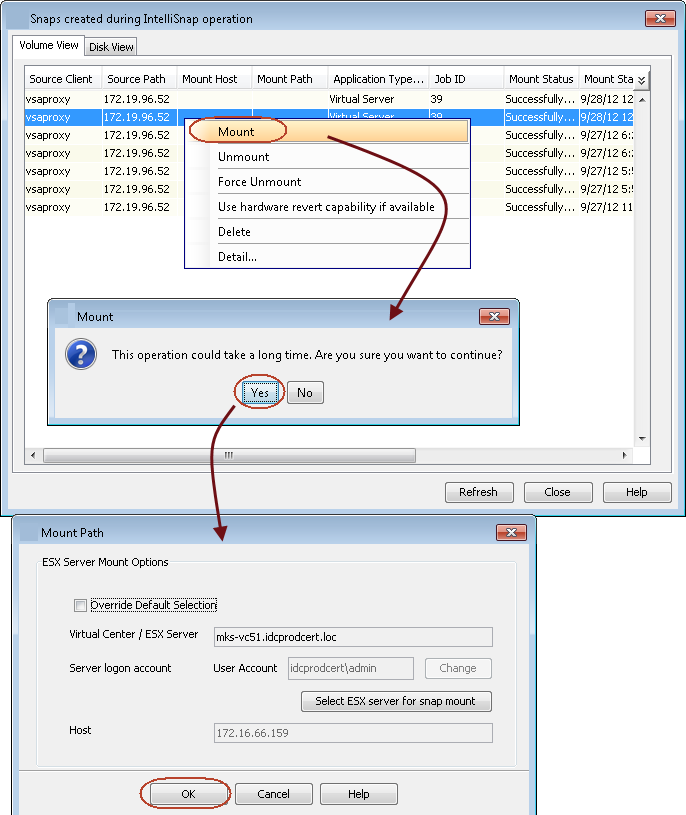Click the Virtual Center / ESX Server field
The height and width of the screenshot is (815, 686).
click(x=353, y=636)
